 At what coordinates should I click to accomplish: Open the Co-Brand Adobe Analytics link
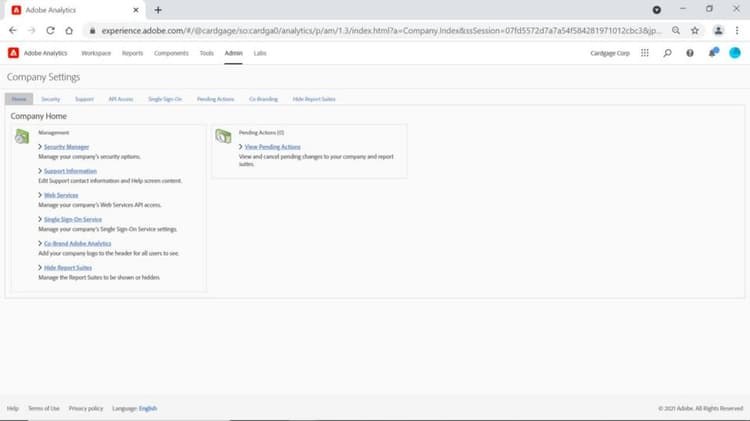[x=77, y=244]
